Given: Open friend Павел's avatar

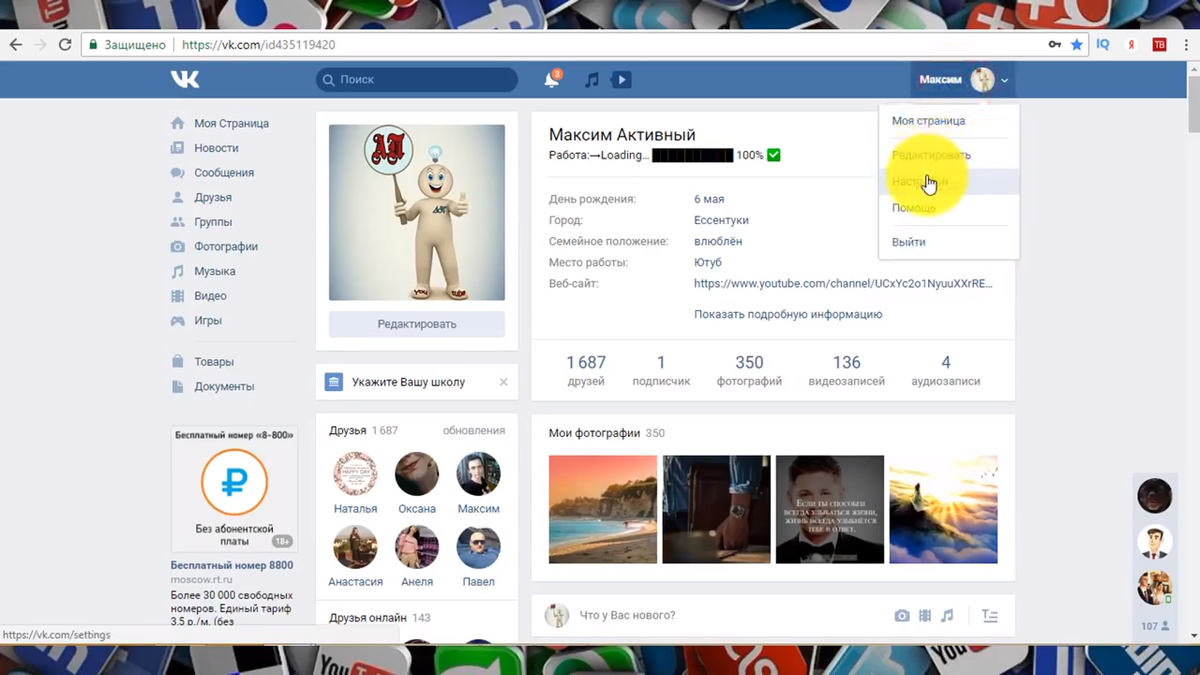Looking at the screenshot, I should [478, 547].
